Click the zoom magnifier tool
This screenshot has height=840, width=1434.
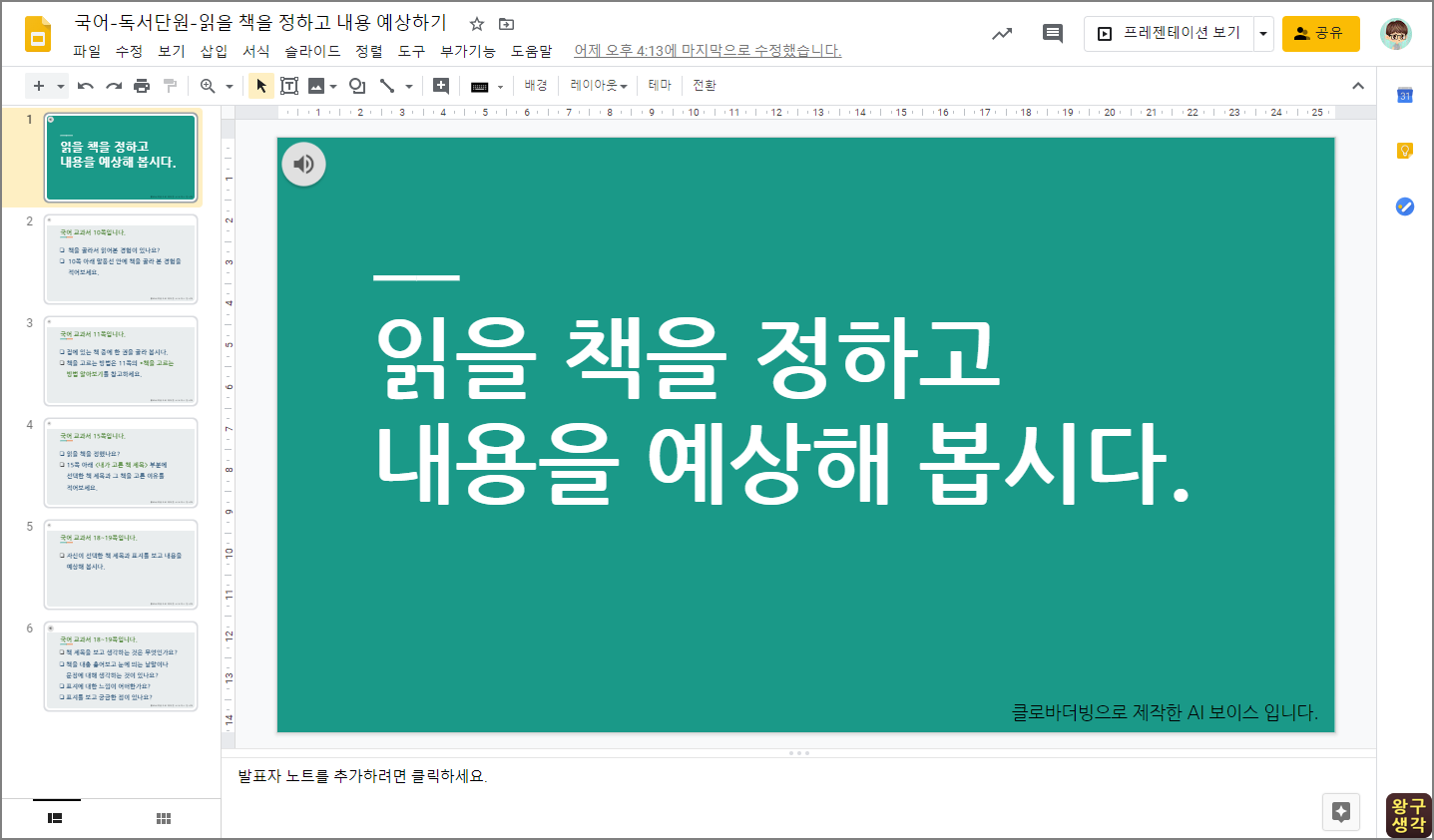[x=208, y=86]
